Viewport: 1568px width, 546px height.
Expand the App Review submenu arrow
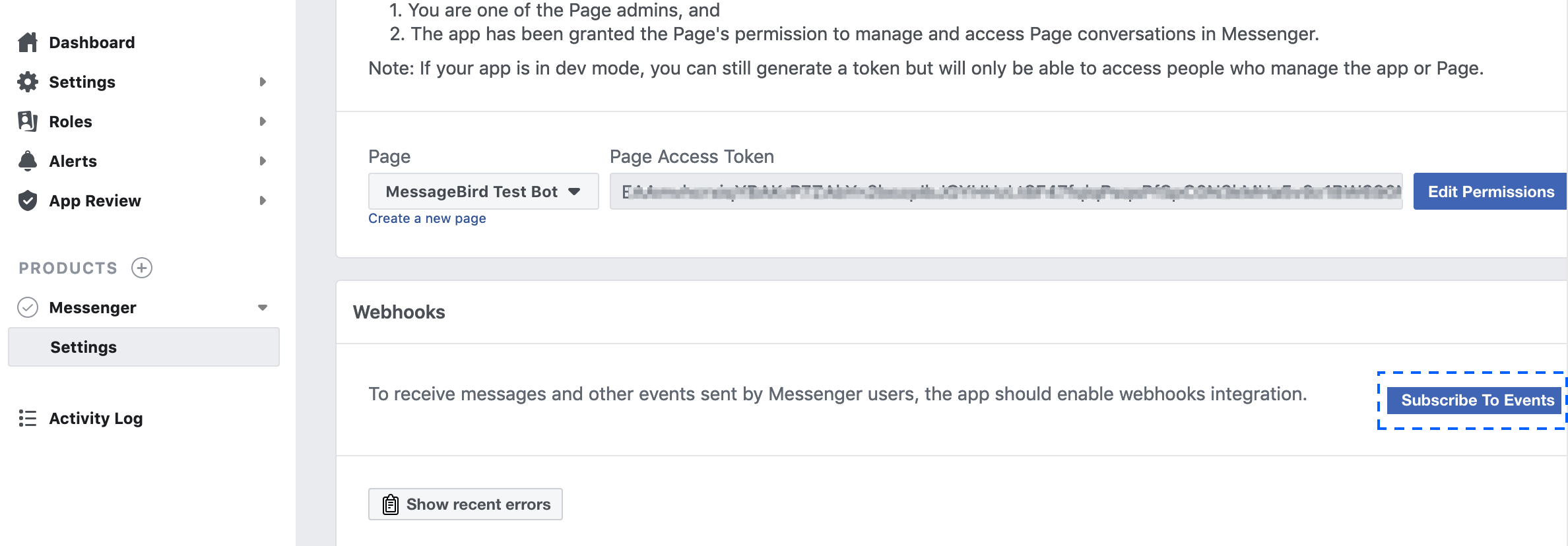click(263, 200)
